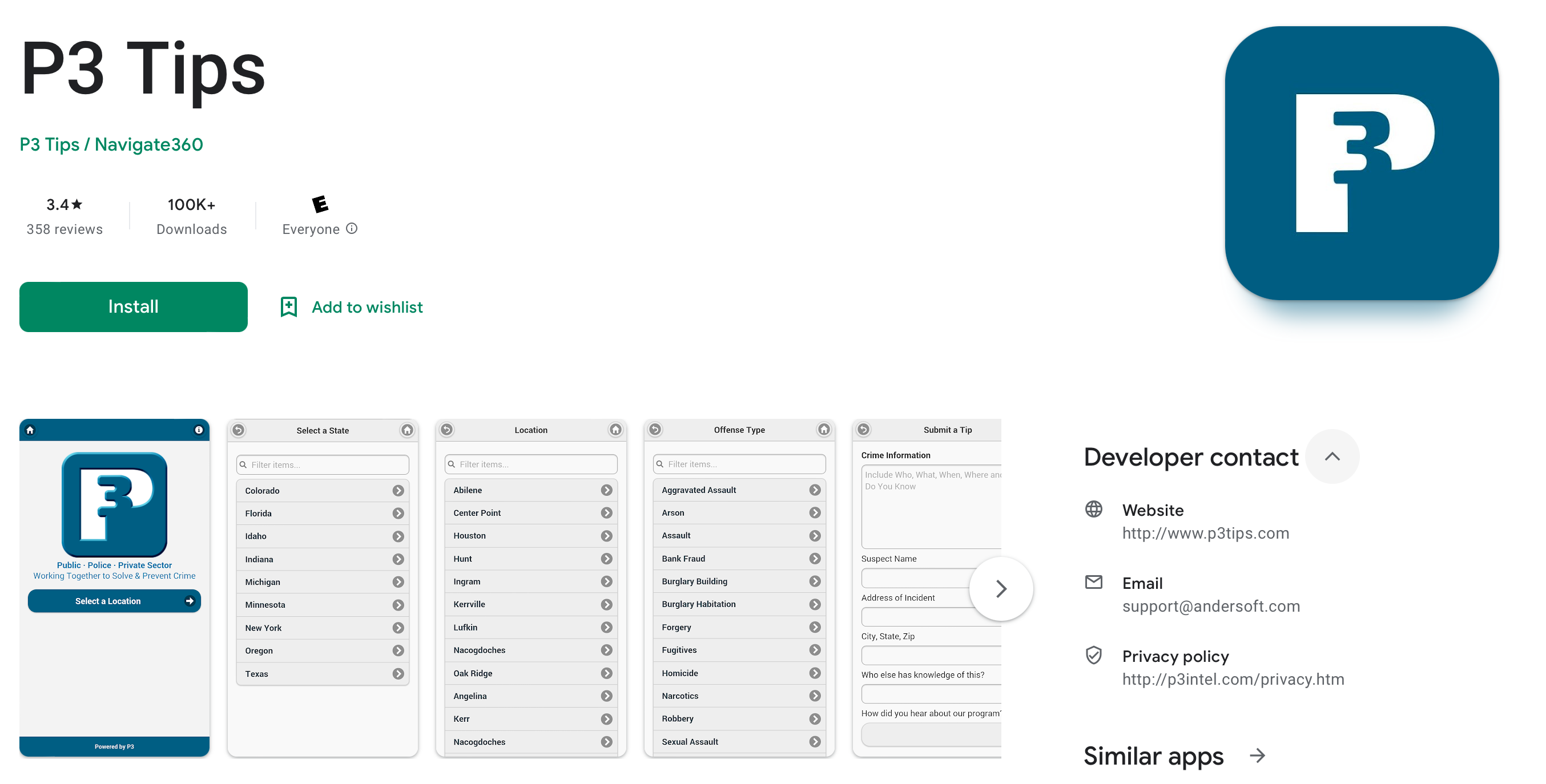Viewport: 1546px width, 784px height.
Task: Click the green Install button
Action: [x=133, y=306]
